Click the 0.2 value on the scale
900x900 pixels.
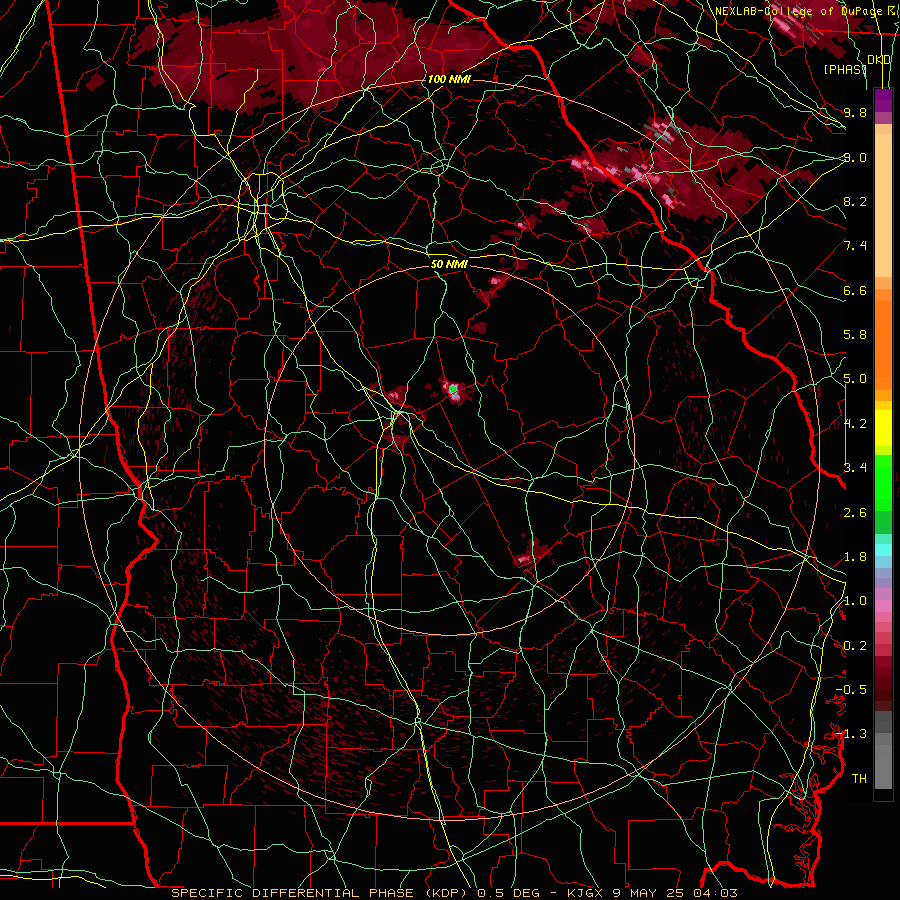tap(855, 646)
